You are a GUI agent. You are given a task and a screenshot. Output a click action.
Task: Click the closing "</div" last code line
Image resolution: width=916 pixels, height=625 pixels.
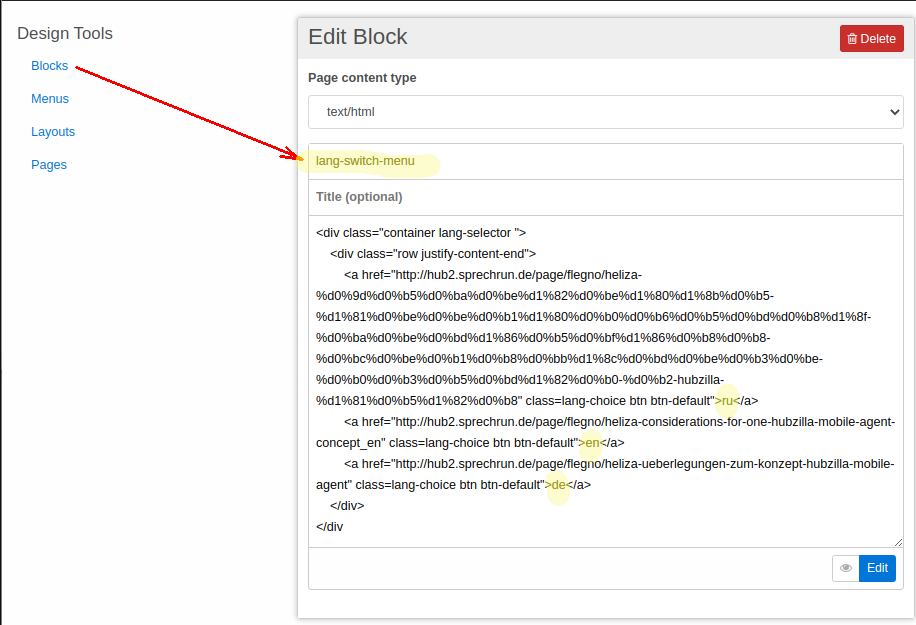(330, 526)
